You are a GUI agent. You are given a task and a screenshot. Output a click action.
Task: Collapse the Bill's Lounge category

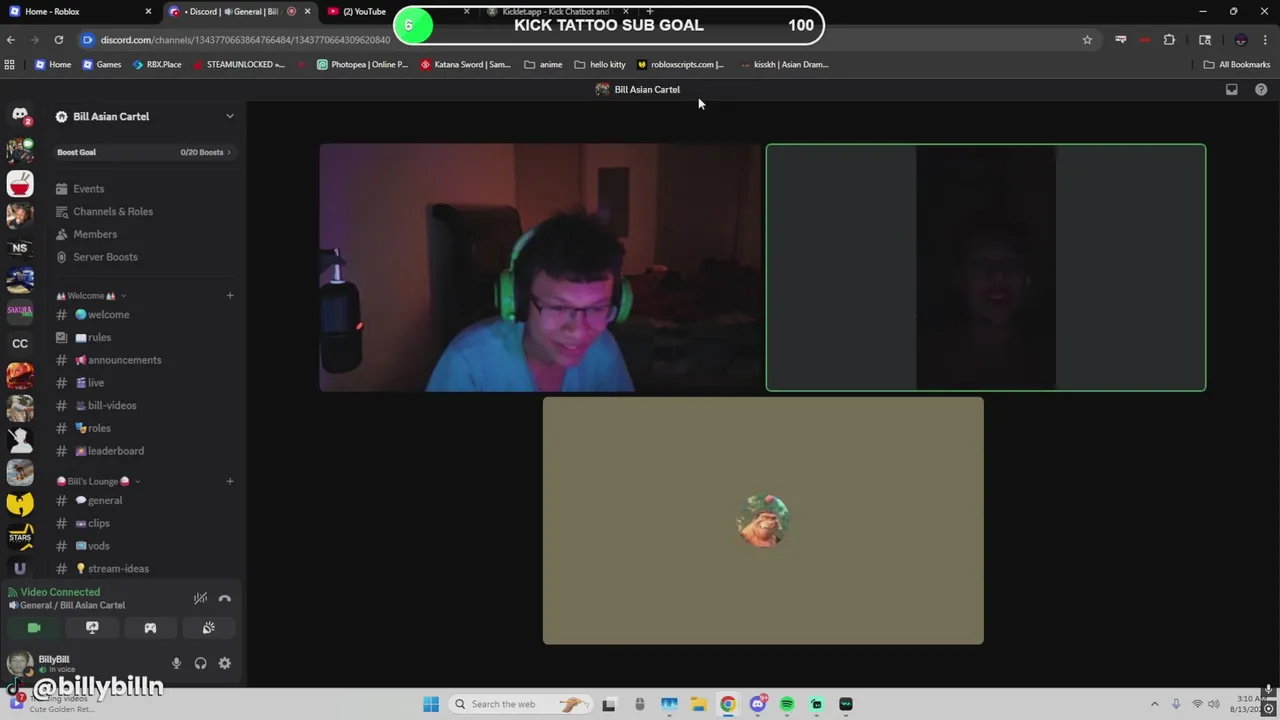98,481
